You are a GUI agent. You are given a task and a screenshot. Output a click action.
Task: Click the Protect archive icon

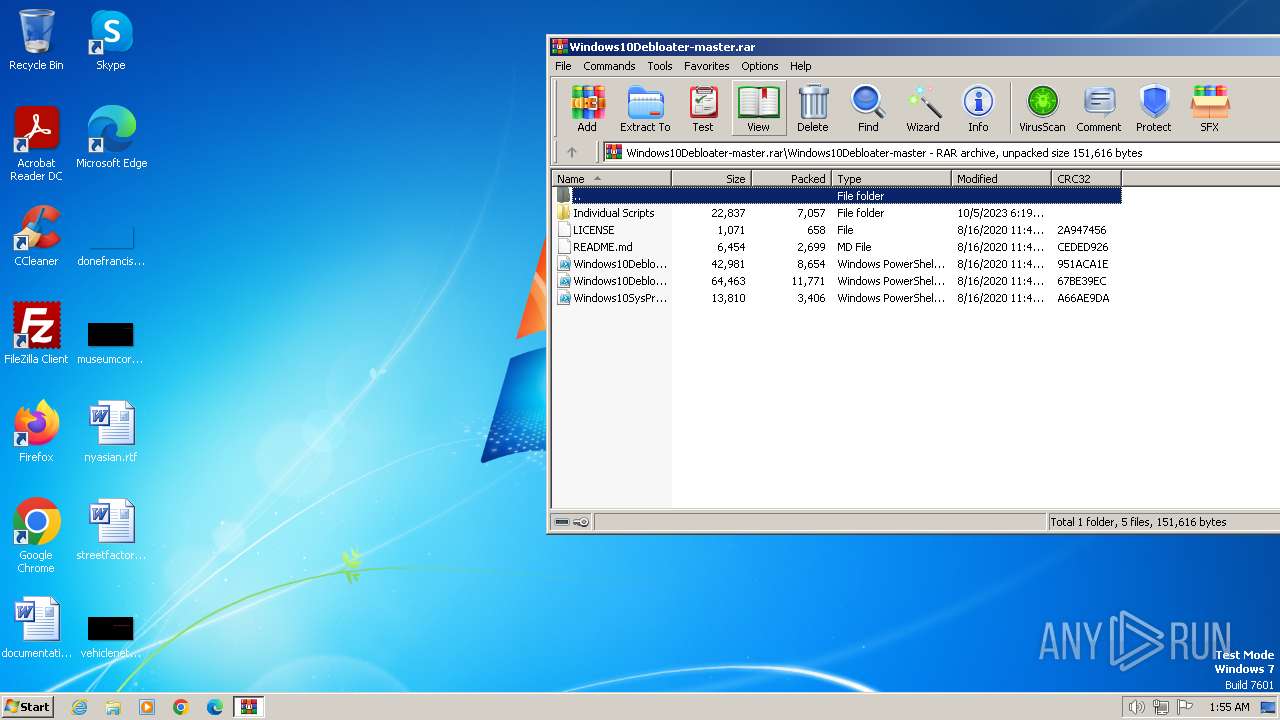1153,108
